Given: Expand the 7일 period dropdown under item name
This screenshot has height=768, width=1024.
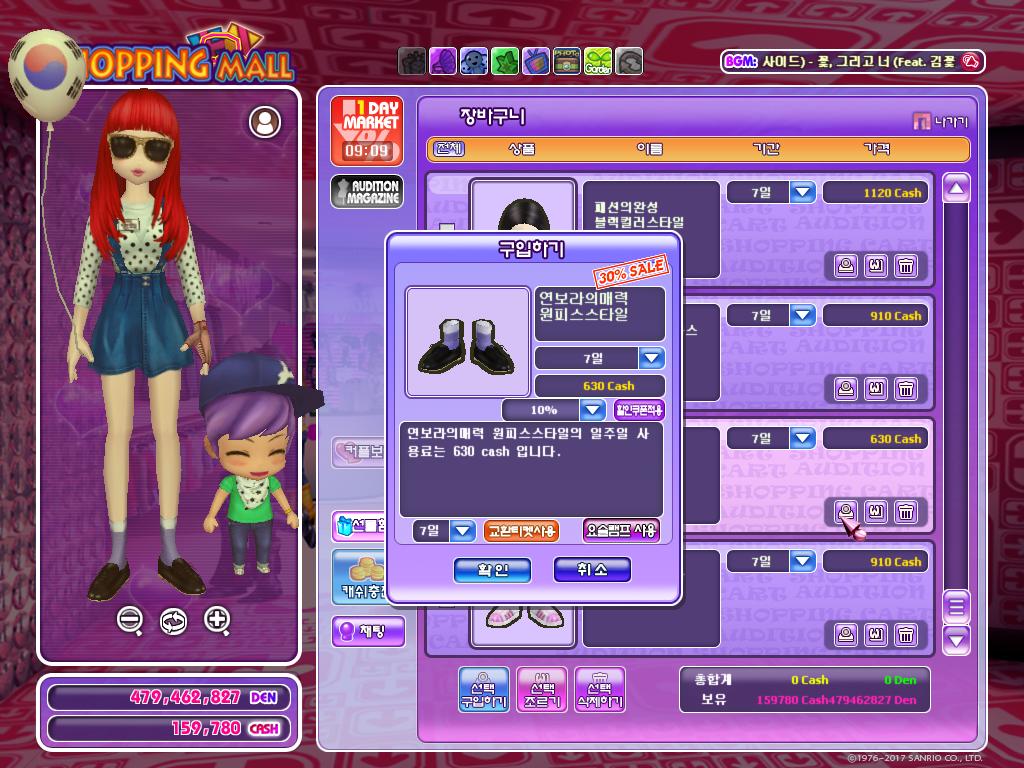Looking at the screenshot, I should [651, 359].
